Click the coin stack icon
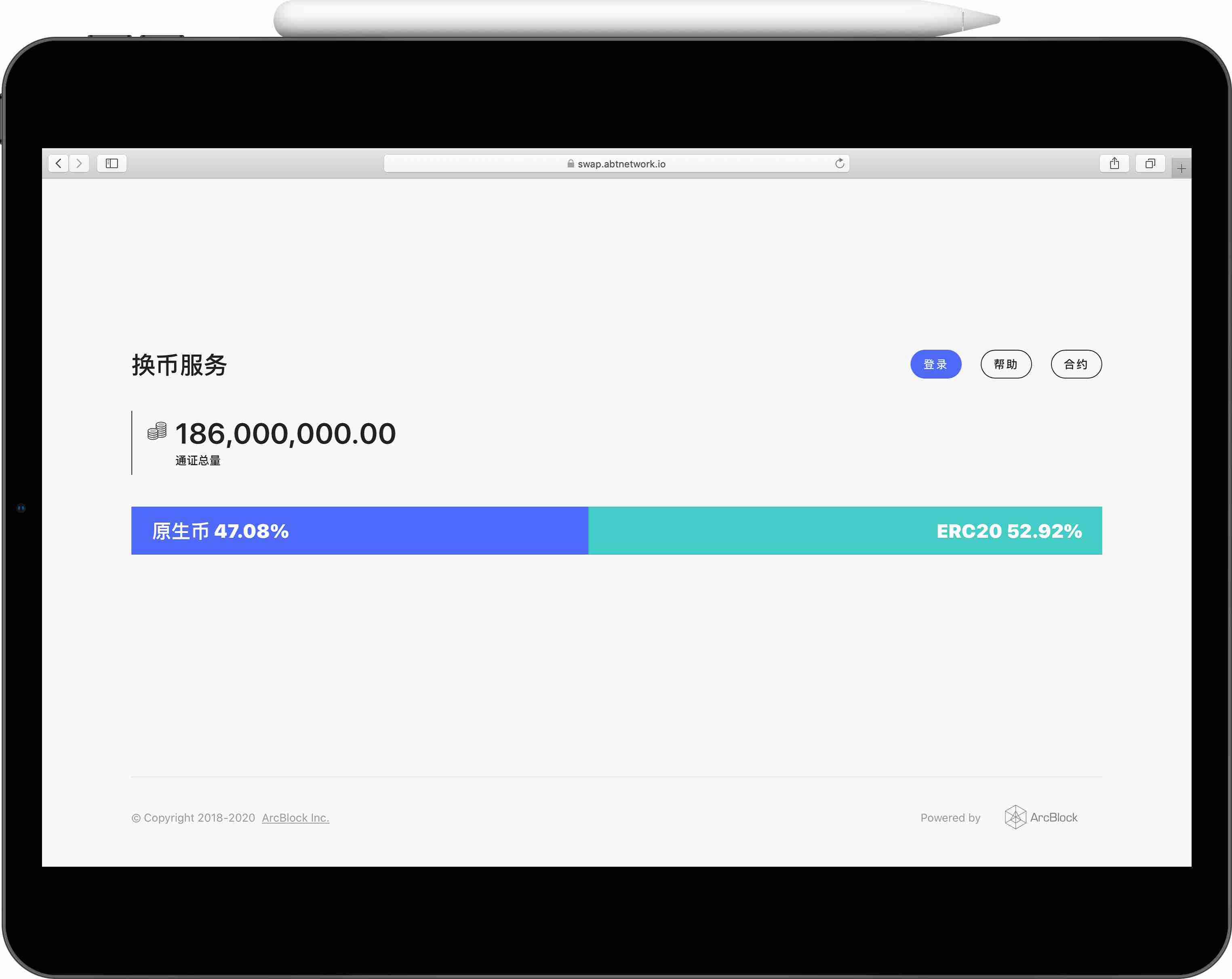1232x979 pixels. click(157, 431)
